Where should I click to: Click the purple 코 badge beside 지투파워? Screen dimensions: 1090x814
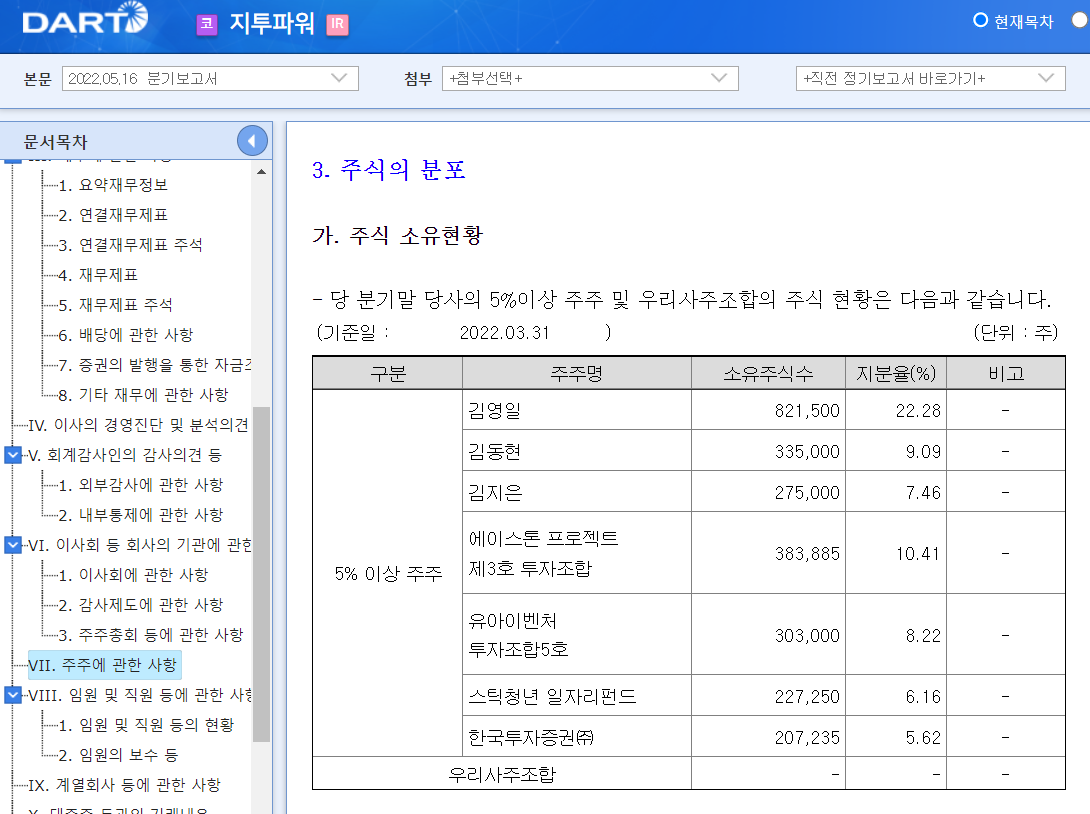click(206, 23)
